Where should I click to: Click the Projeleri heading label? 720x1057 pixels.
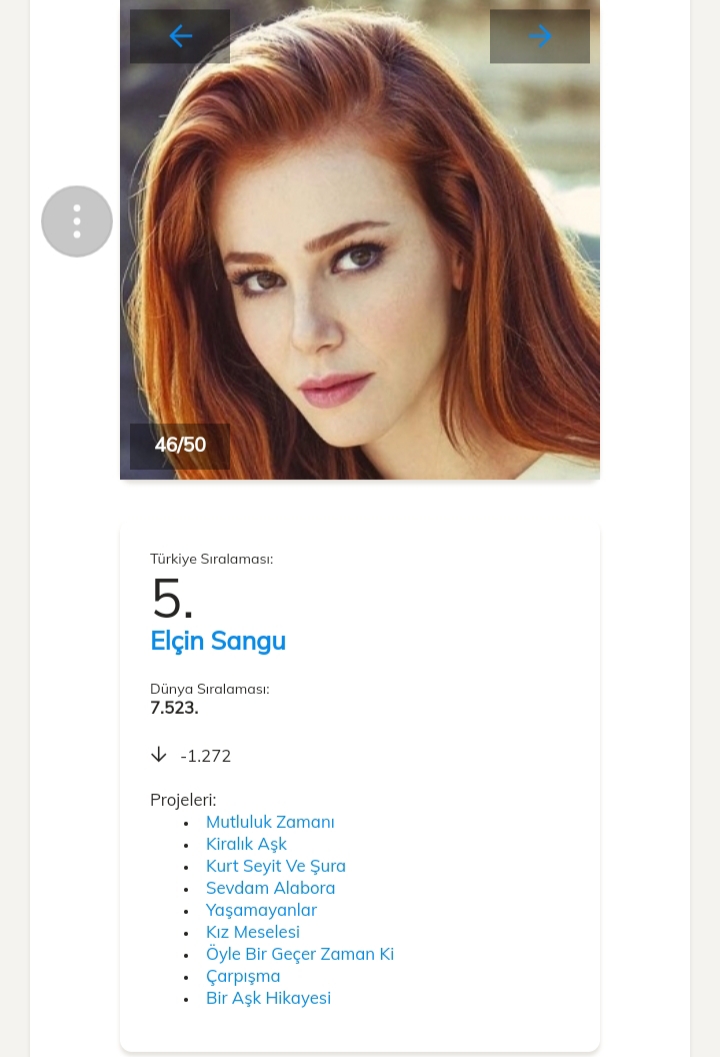coord(183,800)
